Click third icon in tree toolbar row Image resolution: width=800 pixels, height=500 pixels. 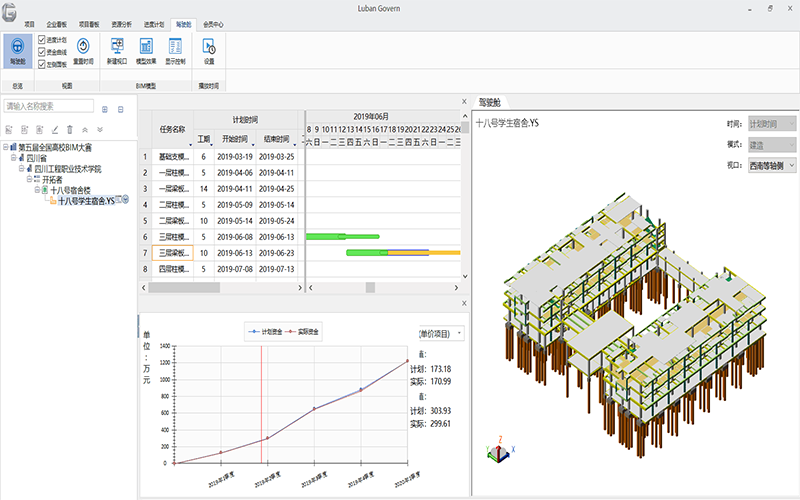click(x=39, y=130)
